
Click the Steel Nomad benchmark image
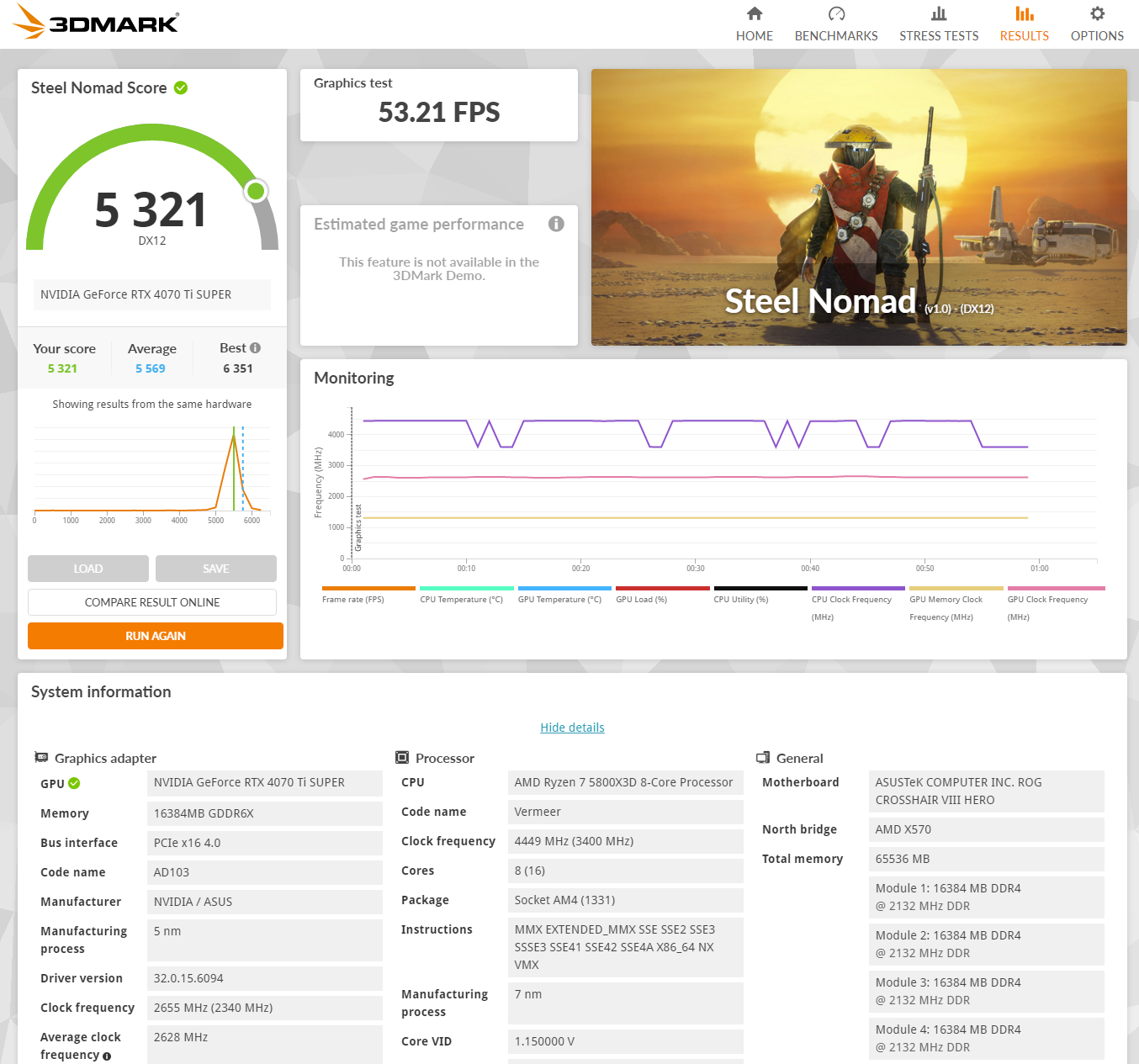[859, 207]
